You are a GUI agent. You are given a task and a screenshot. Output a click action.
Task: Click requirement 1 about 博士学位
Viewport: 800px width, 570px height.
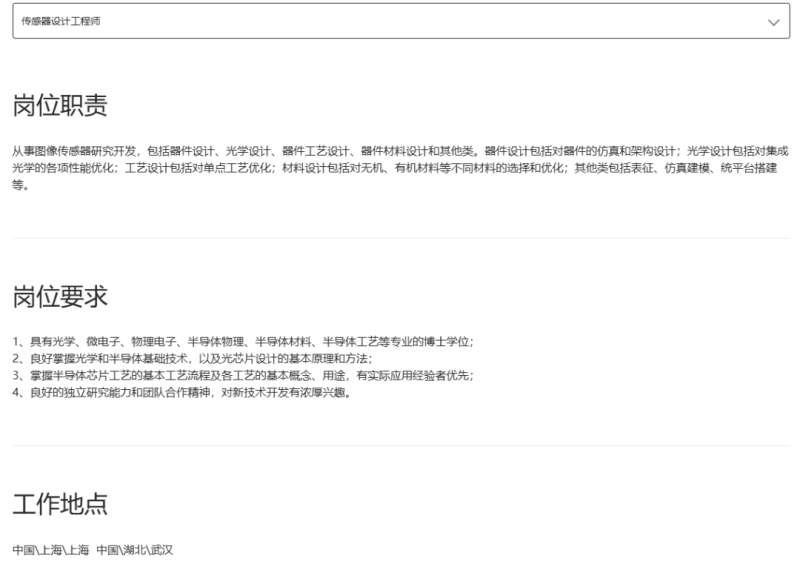[243, 341]
